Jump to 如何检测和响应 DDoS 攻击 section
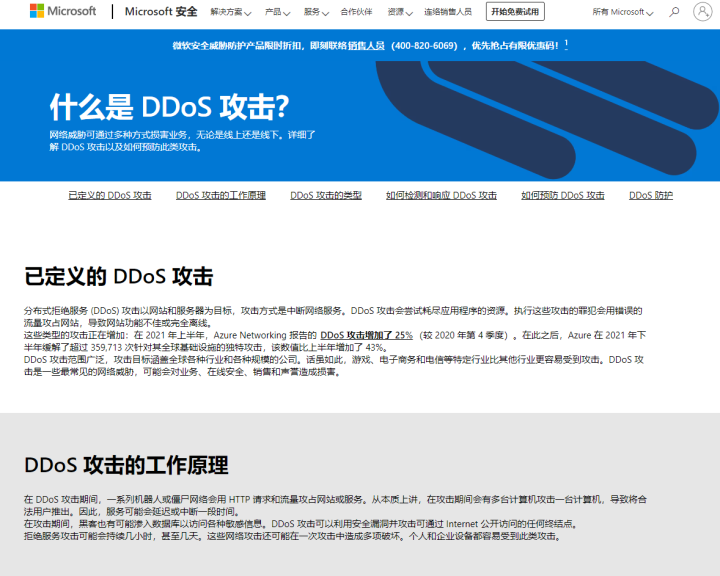 point(441,195)
